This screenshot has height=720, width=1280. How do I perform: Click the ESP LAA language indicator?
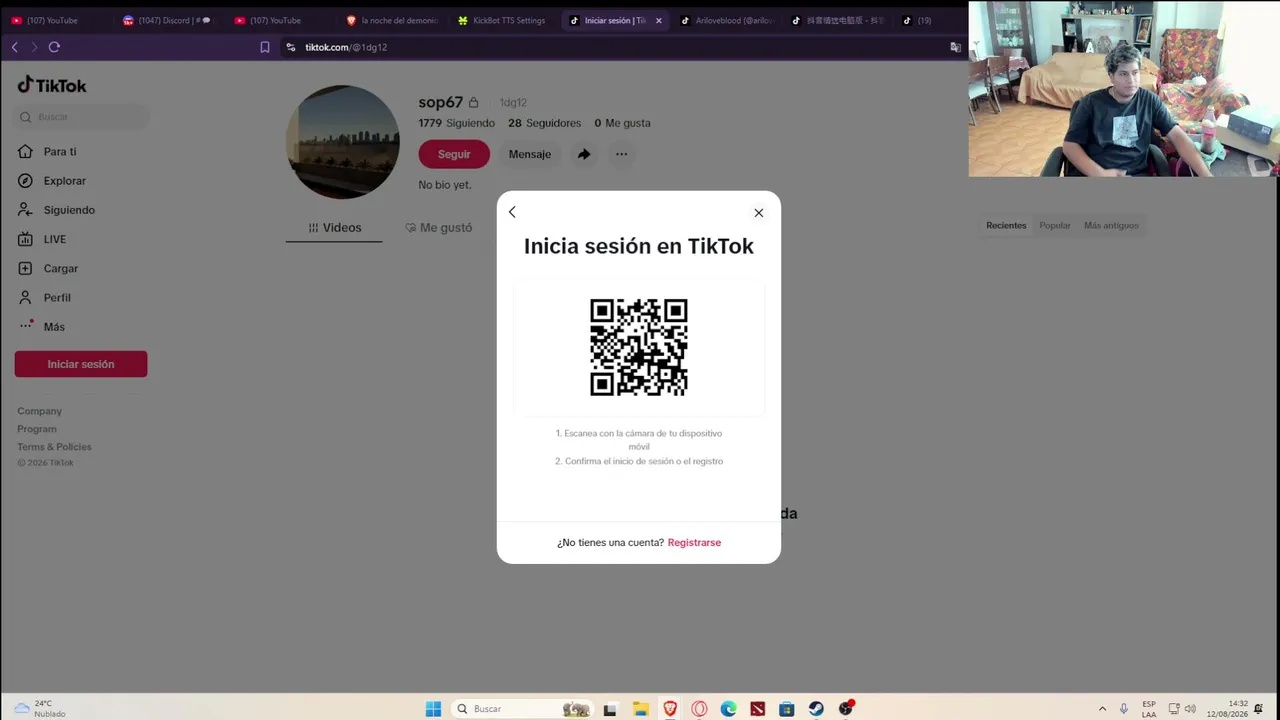(1149, 709)
